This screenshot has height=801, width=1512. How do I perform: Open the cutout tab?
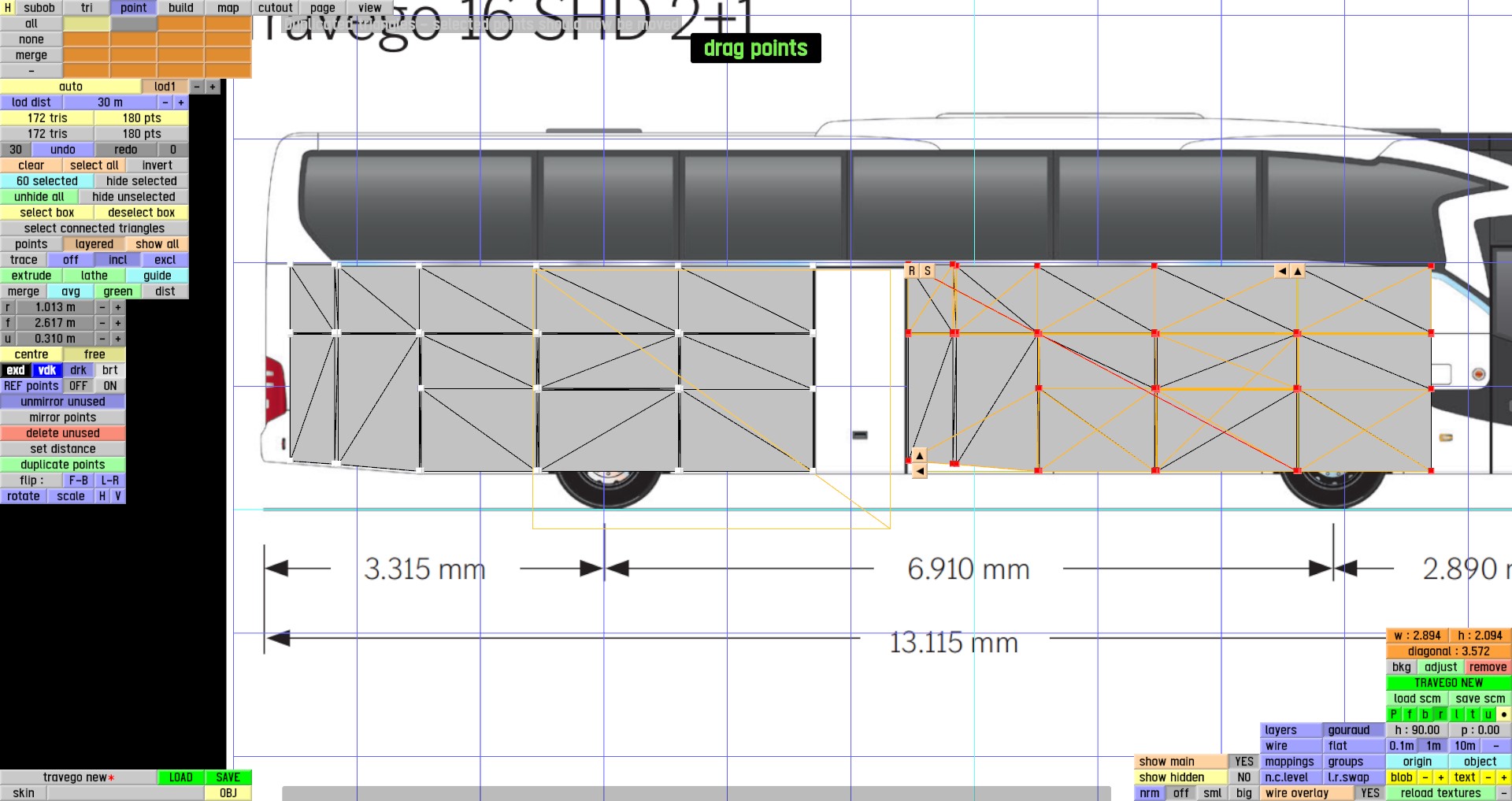[276, 8]
